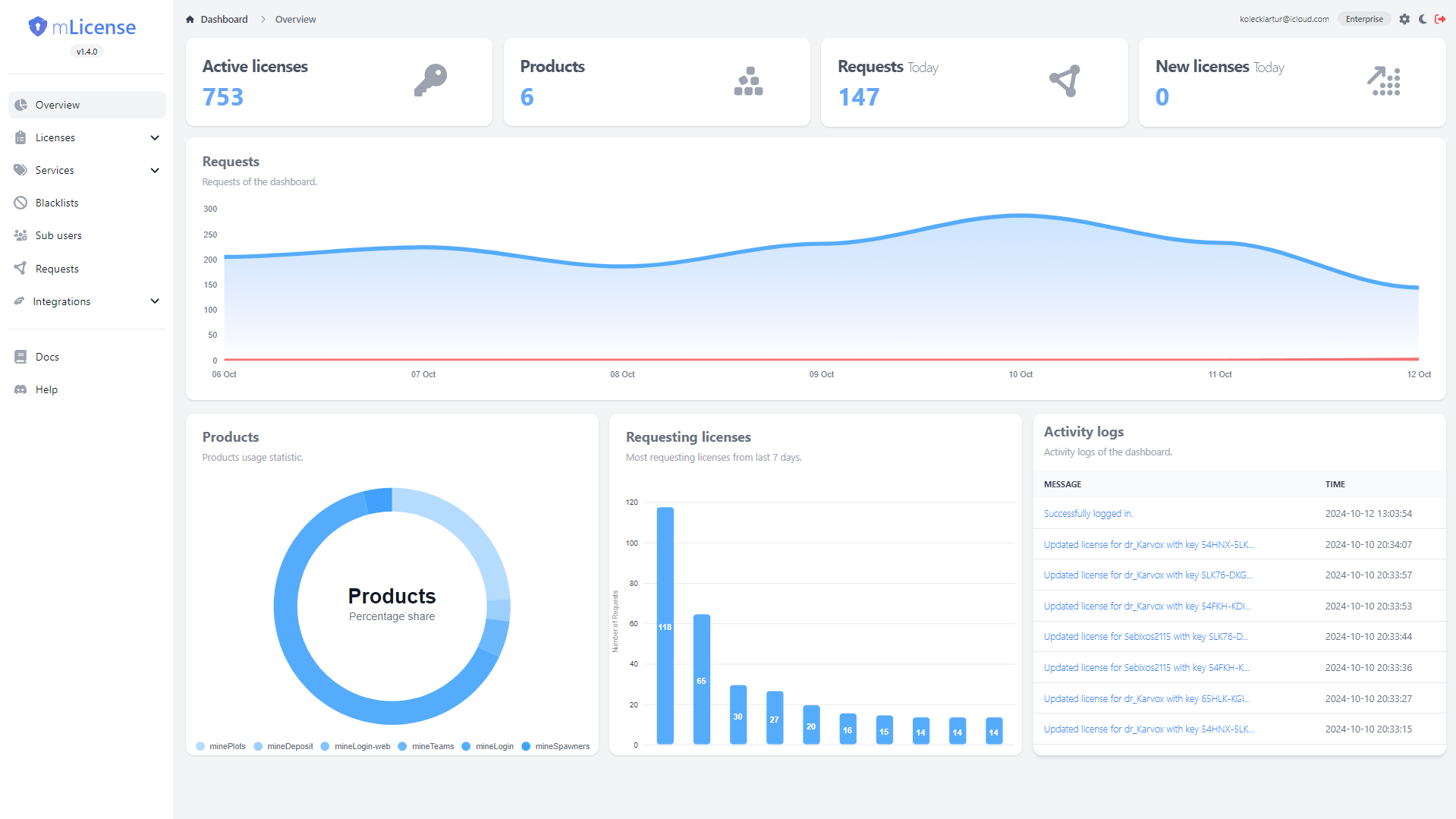The height and width of the screenshot is (819, 1456).
Task: Click the mineLogin legend color dot
Action: 466,746
